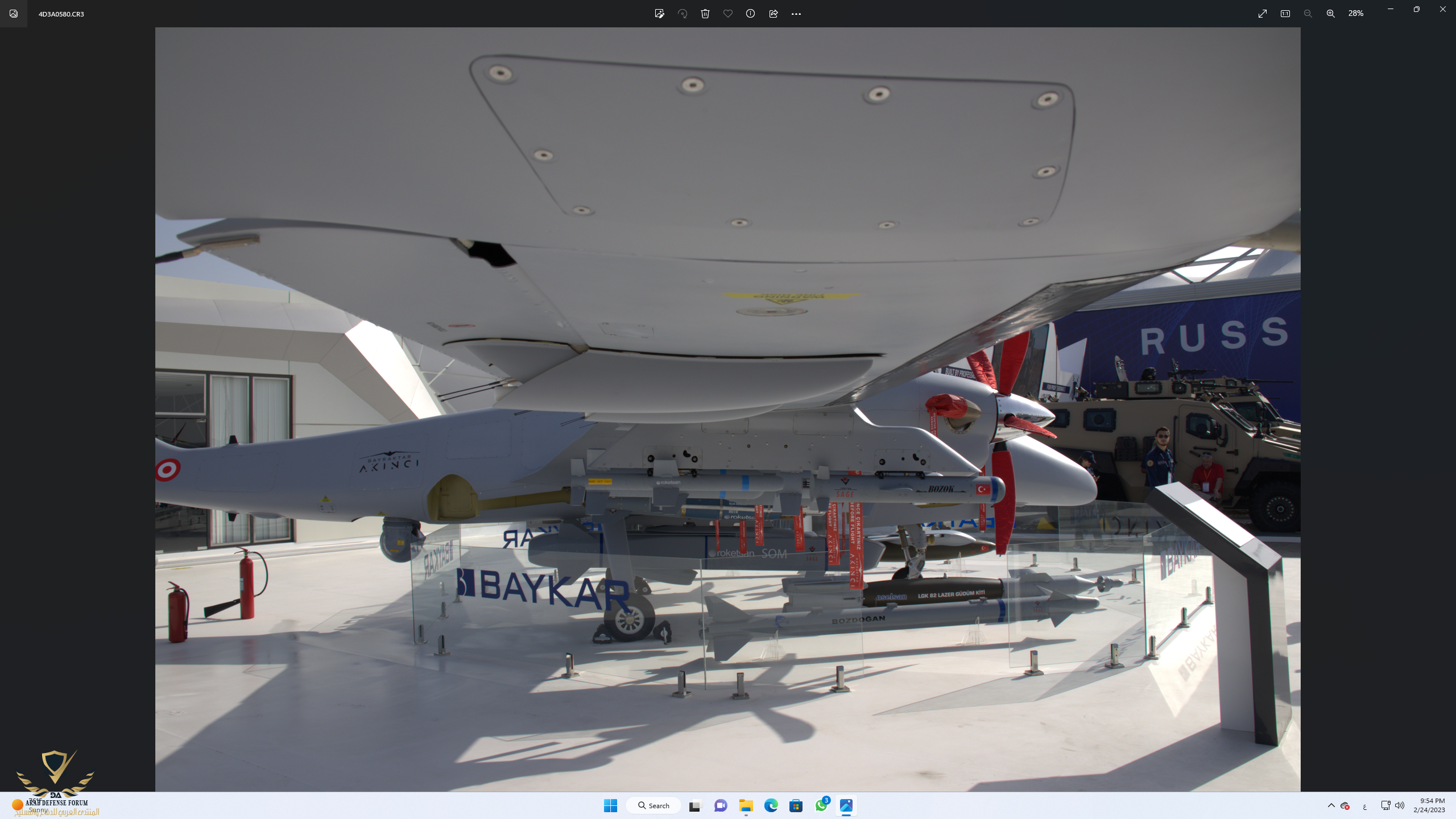
Task: Open the clock showing 9:54 PM
Action: click(x=1430, y=805)
